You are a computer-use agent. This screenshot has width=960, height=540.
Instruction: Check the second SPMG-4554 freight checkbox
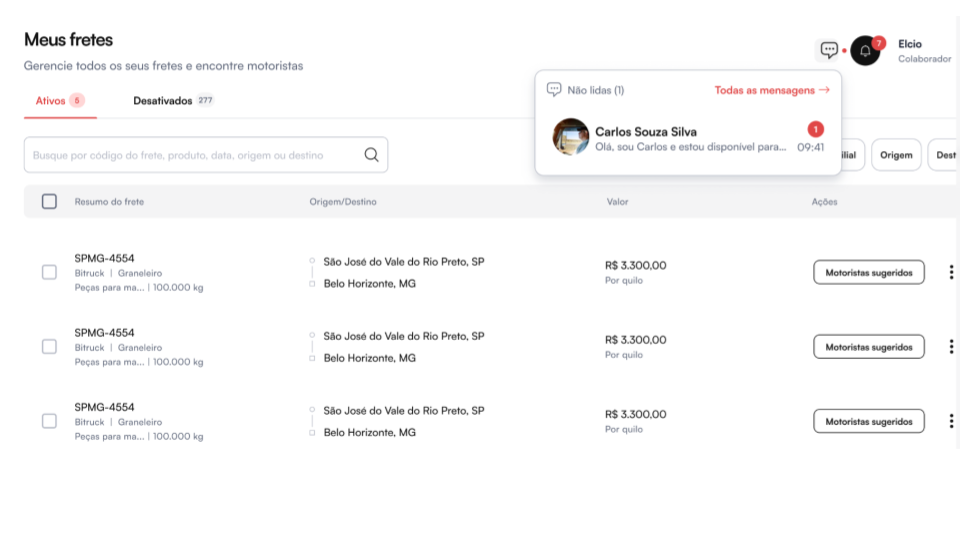point(49,347)
